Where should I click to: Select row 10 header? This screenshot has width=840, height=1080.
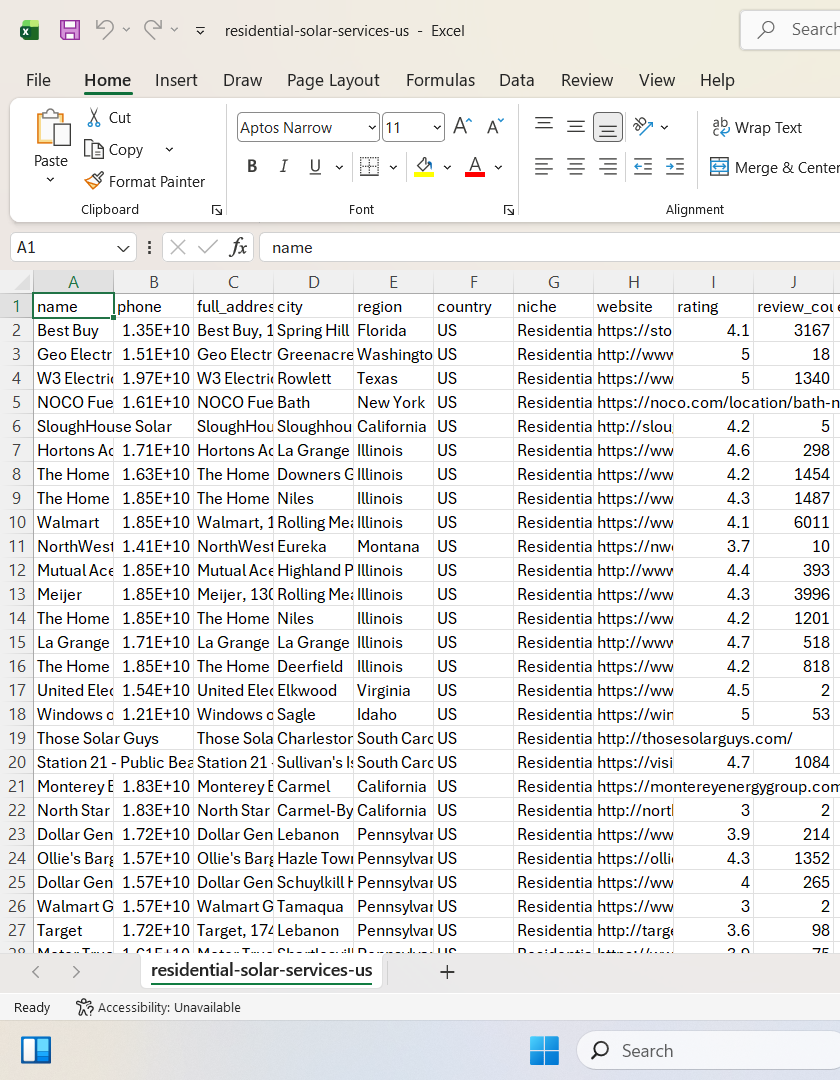pyautogui.click(x=17, y=522)
